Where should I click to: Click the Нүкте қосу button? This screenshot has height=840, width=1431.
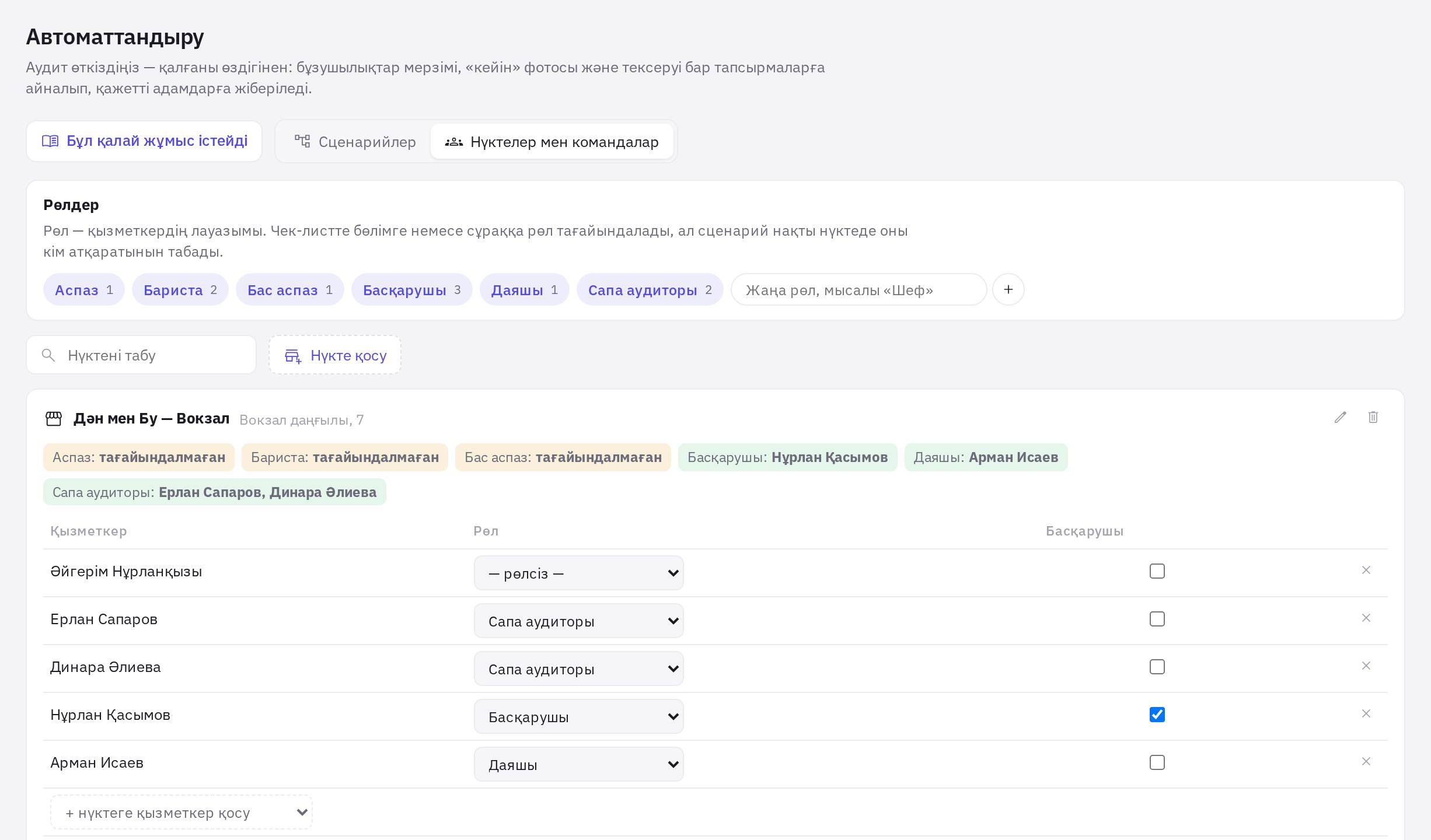pyautogui.click(x=335, y=355)
